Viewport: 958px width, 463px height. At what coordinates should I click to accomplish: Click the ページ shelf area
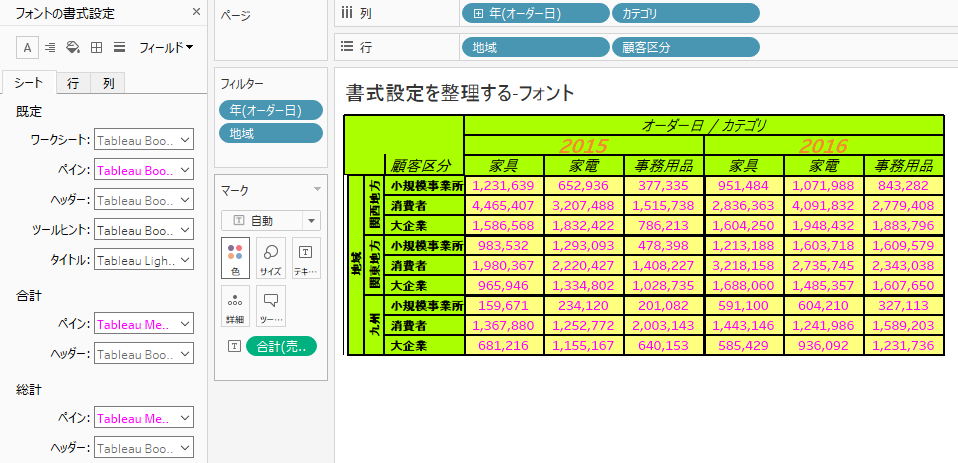click(269, 30)
